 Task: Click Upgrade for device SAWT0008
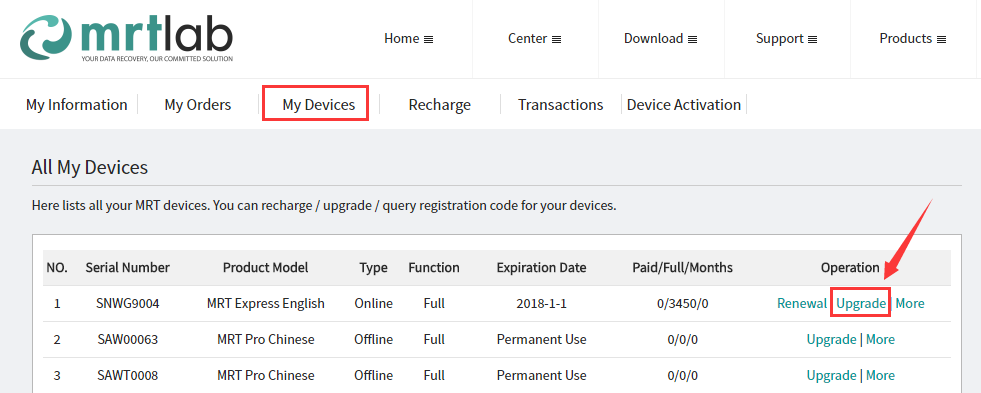click(831, 375)
